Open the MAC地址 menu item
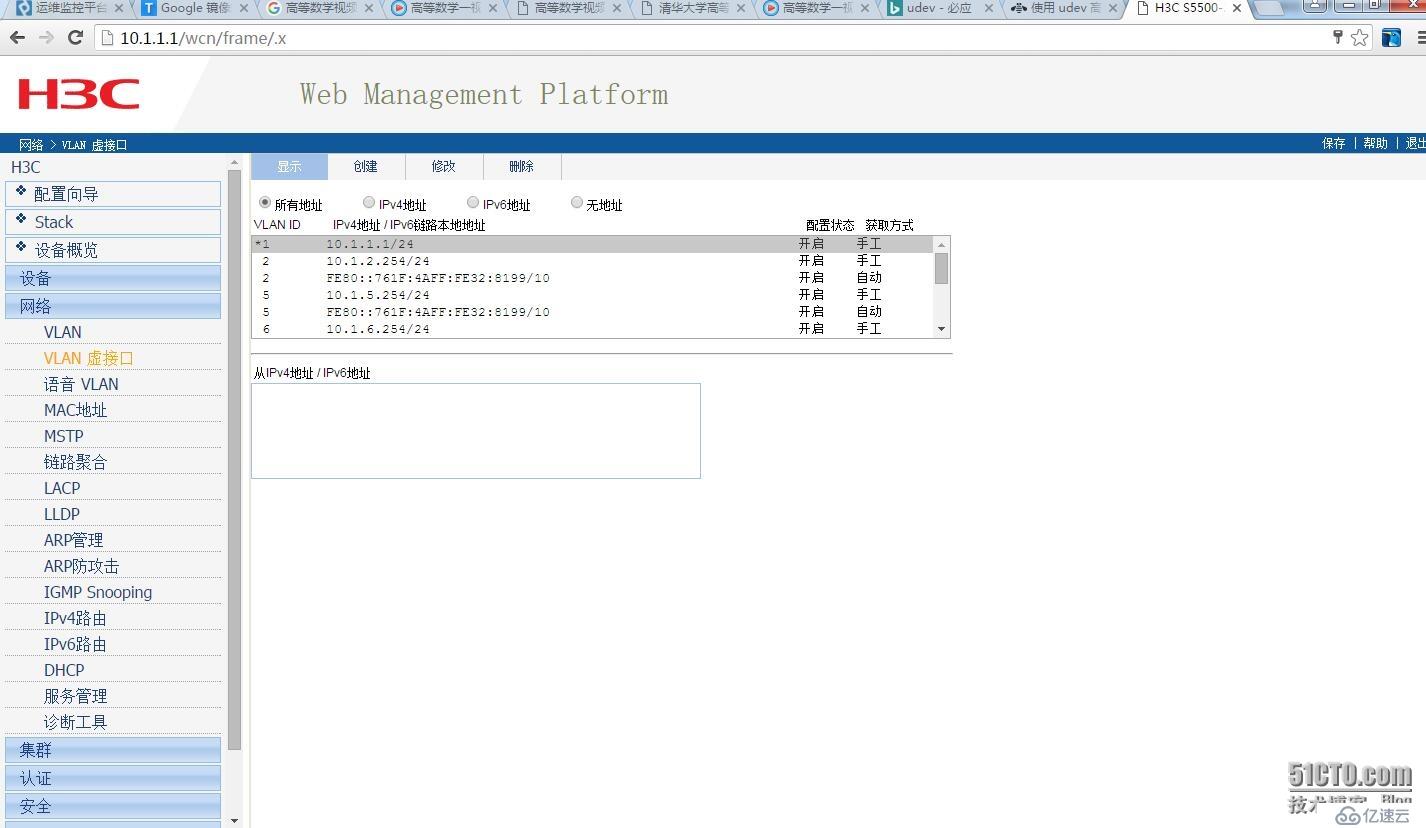1426x828 pixels. (75, 410)
